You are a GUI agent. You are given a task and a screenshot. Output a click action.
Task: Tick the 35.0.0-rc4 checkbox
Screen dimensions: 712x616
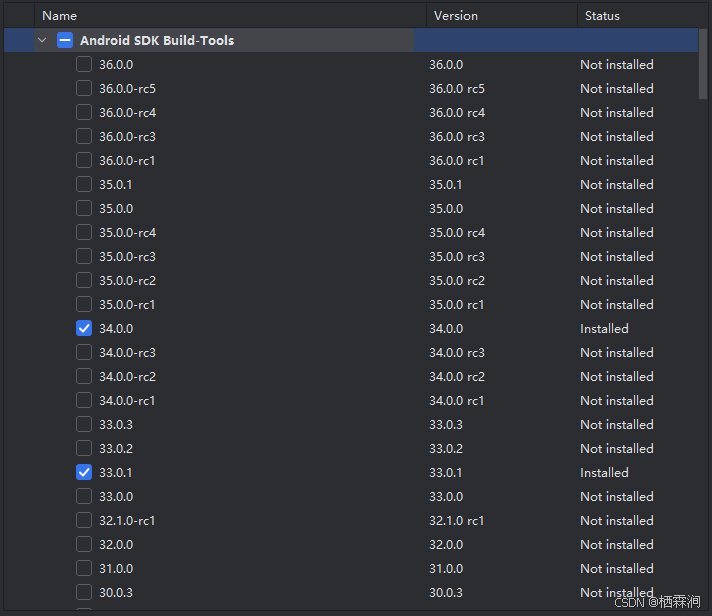pyautogui.click(x=84, y=232)
